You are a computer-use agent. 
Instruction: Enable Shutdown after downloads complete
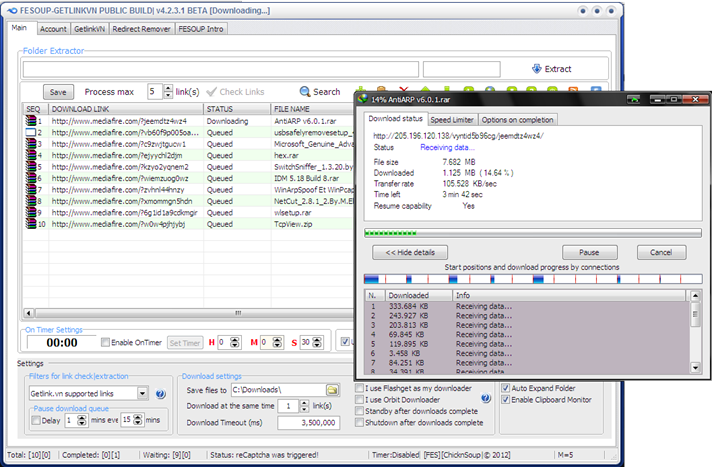[360, 422]
